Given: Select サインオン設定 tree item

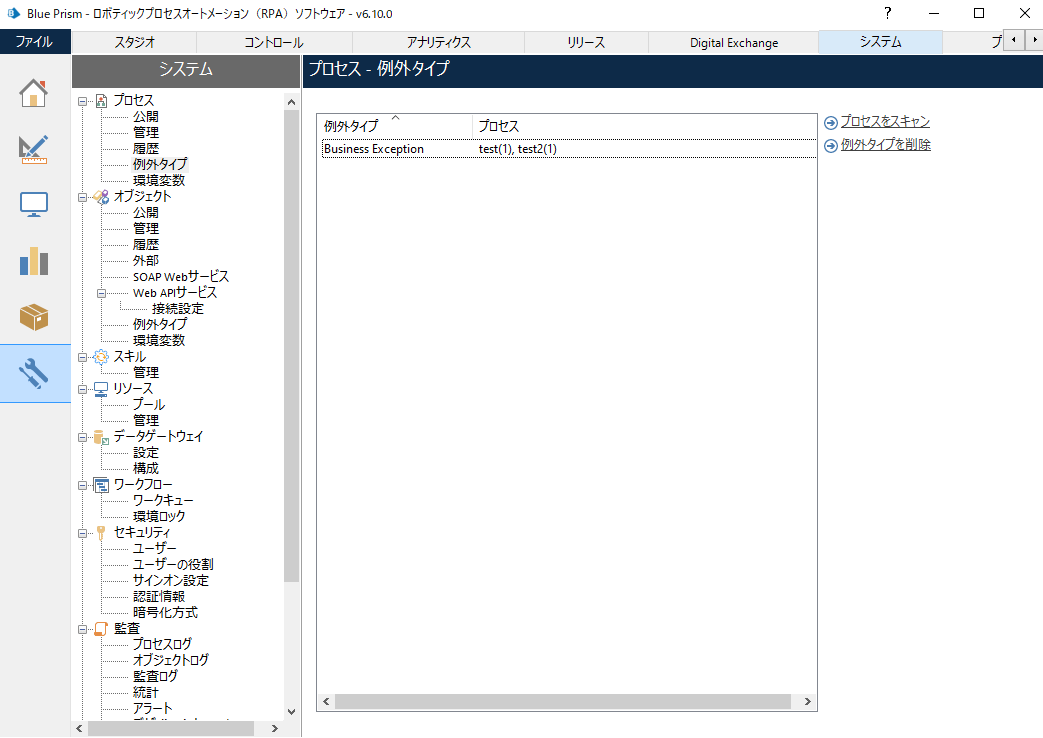Looking at the screenshot, I should 170,580.
